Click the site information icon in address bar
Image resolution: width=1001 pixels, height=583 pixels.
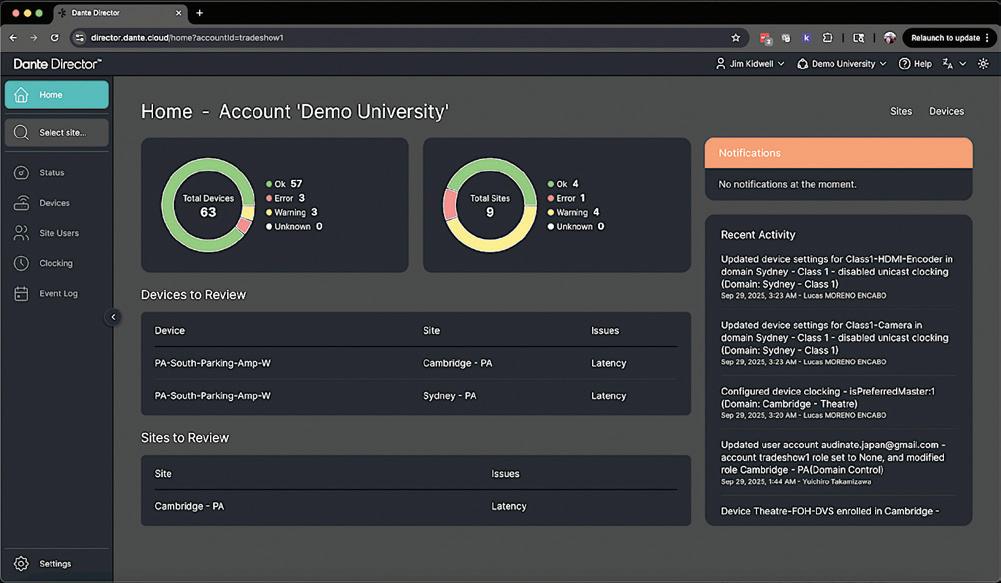[x=80, y=38]
